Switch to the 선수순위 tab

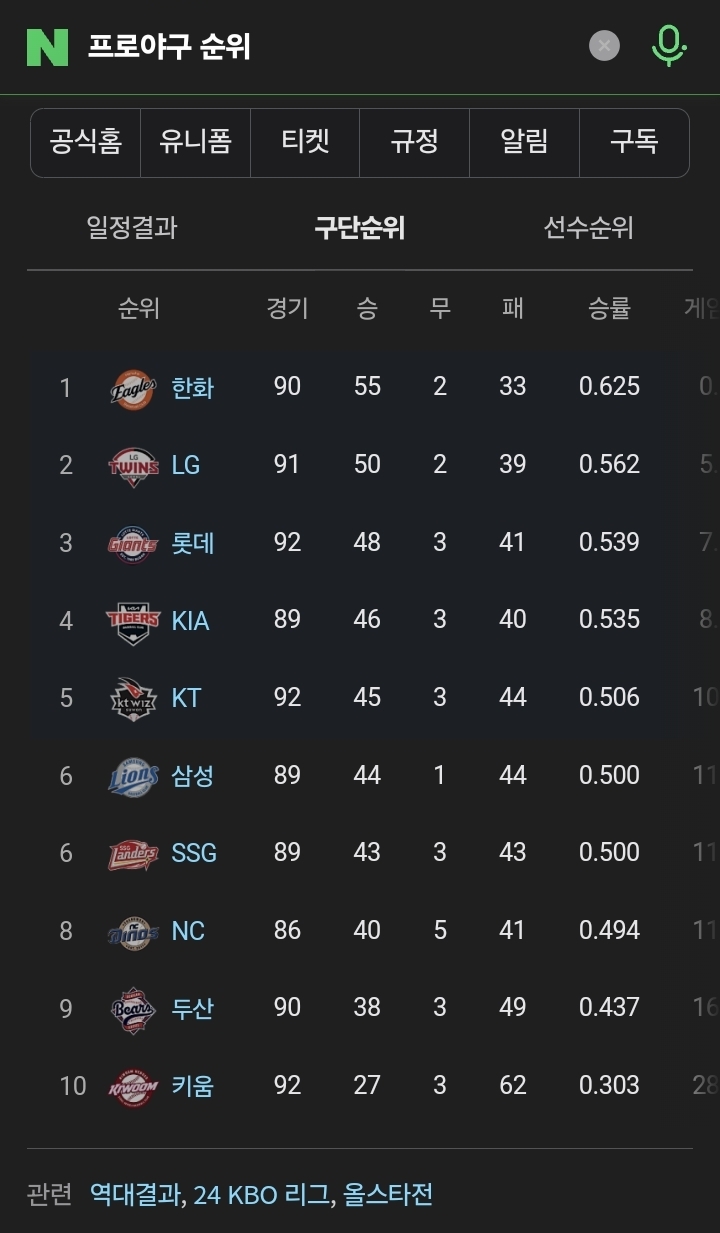[x=588, y=228]
